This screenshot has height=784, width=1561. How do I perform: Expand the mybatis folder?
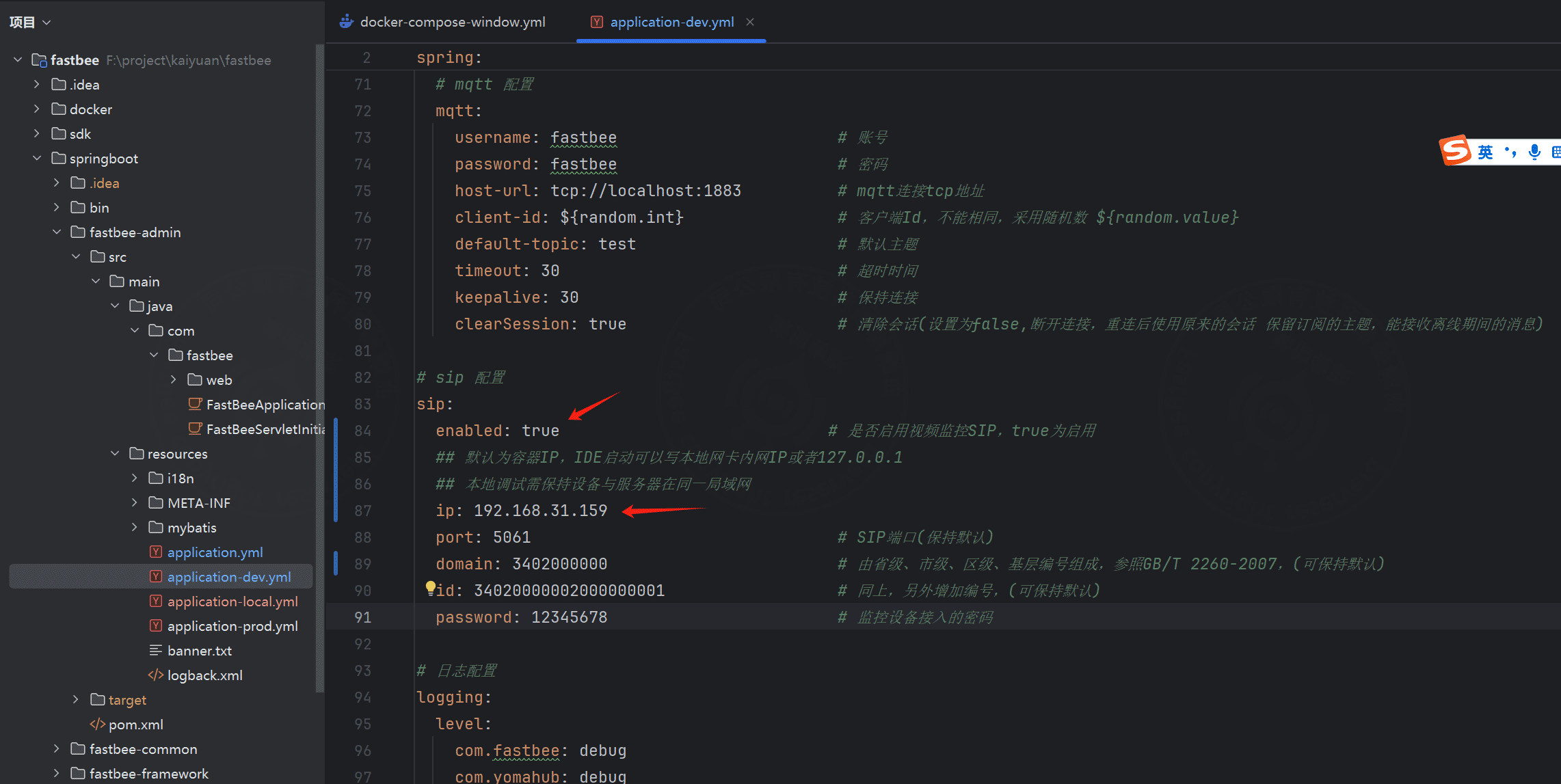click(135, 528)
